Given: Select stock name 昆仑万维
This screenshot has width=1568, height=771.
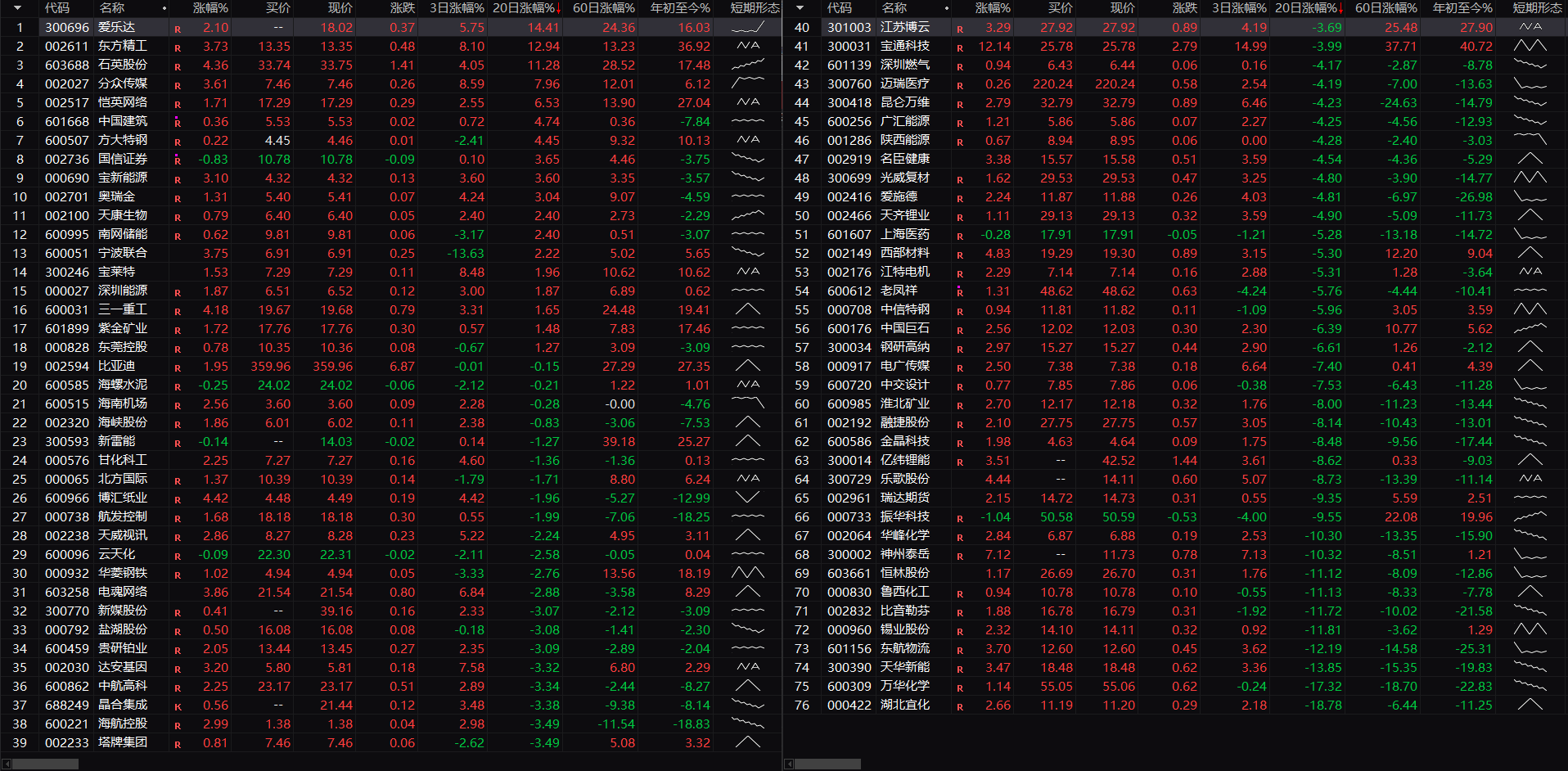Looking at the screenshot, I should tap(905, 103).
